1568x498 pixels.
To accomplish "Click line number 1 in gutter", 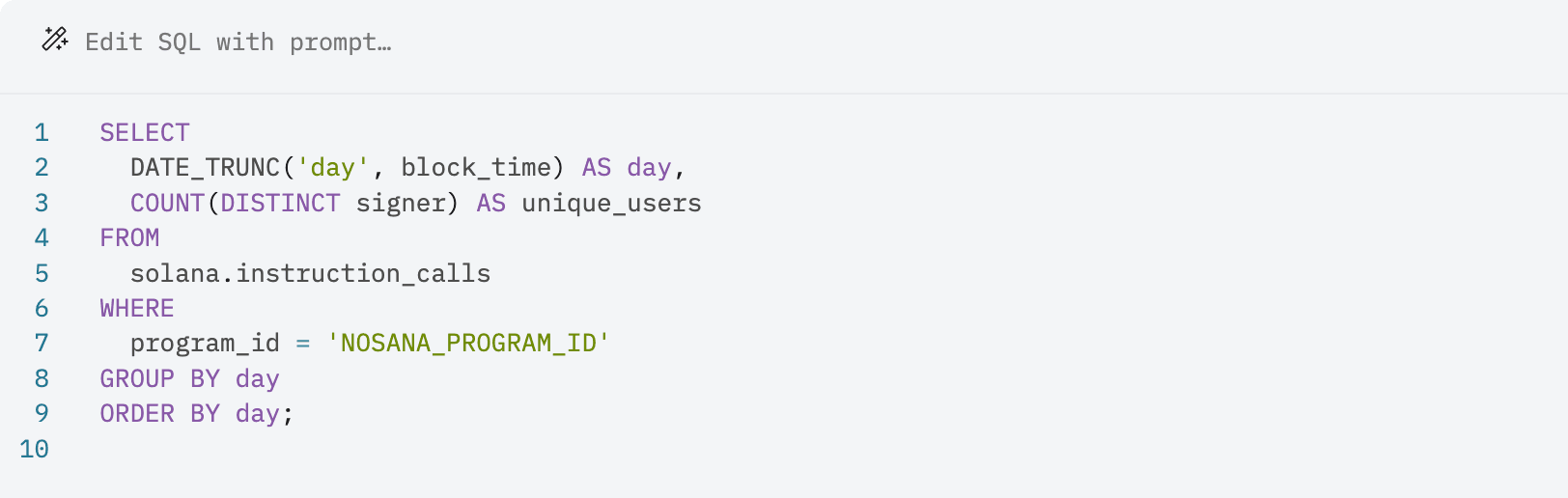I will tap(42, 133).
